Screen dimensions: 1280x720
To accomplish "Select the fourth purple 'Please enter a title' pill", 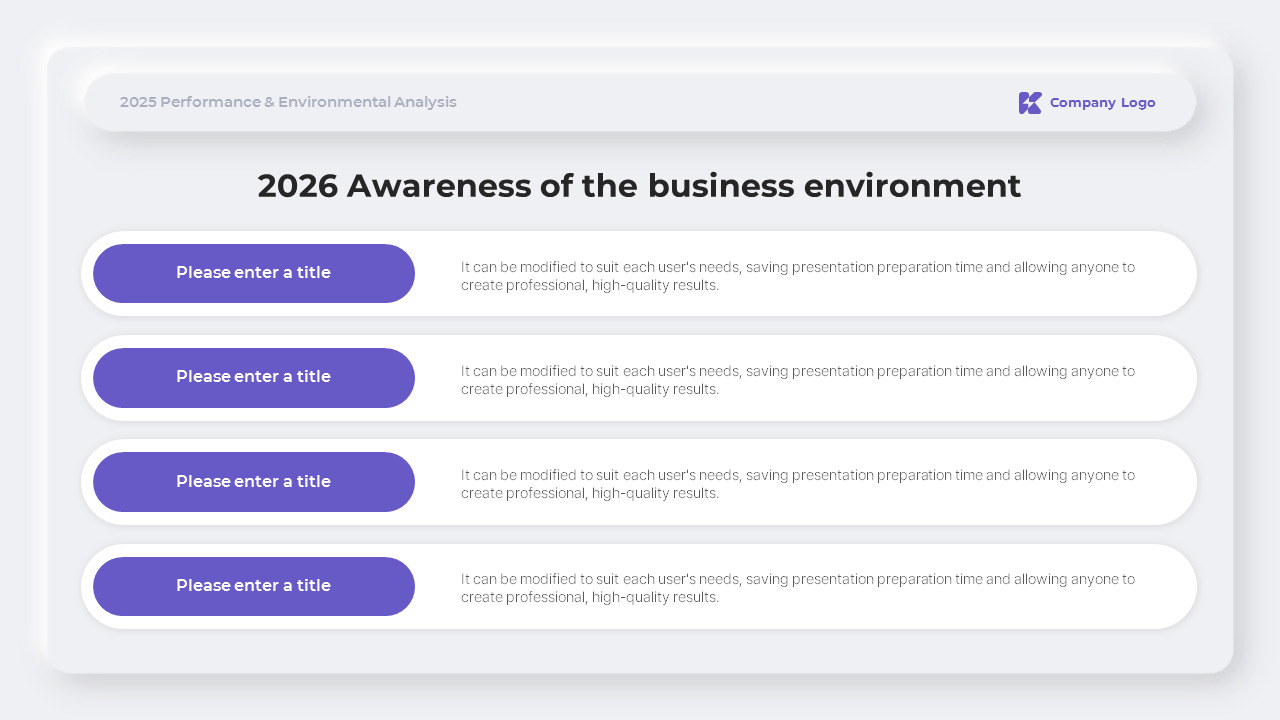I will pyautogui.click(x=254, y=586).
